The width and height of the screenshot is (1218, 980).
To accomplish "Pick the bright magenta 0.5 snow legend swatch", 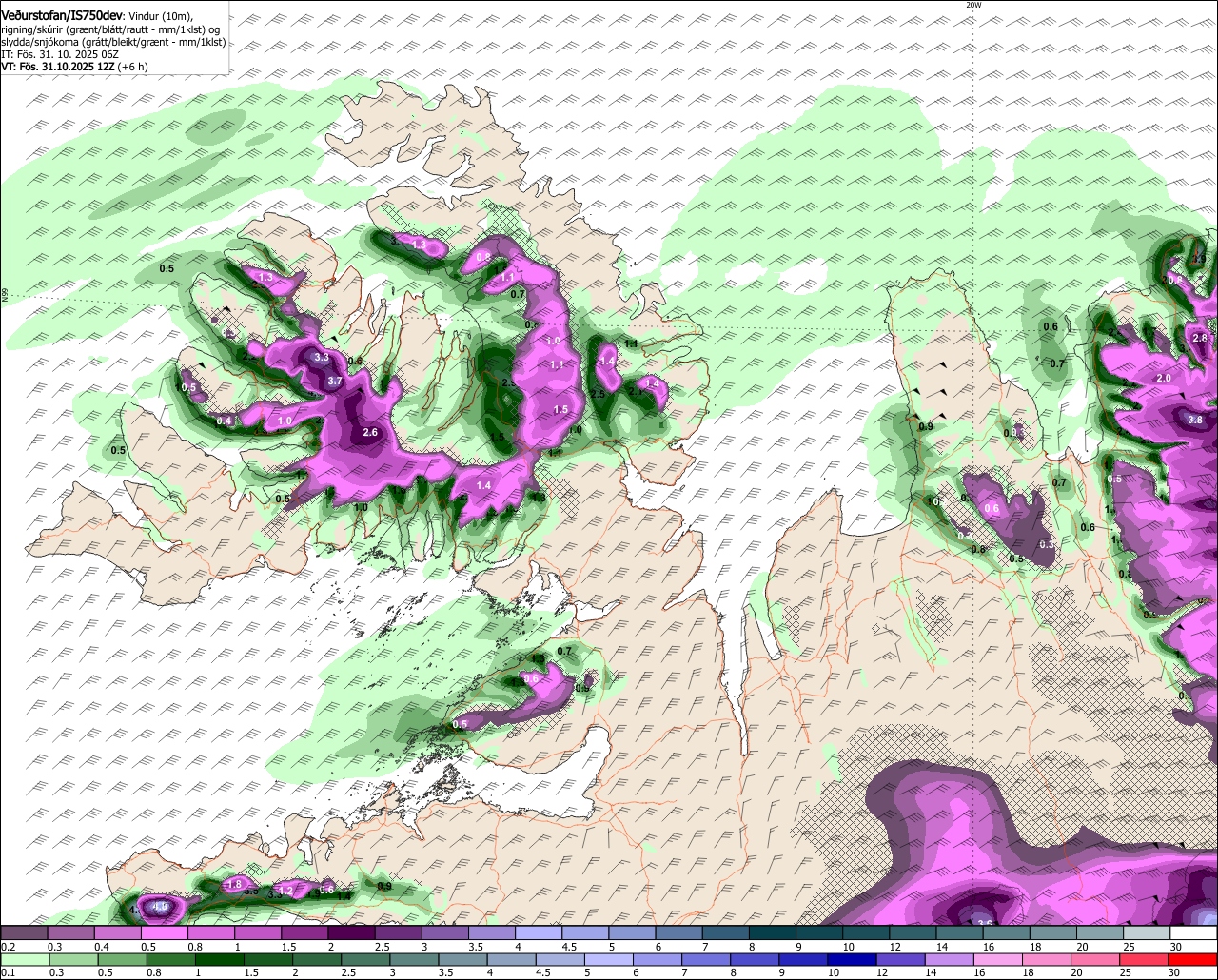I will pos(164,932).
